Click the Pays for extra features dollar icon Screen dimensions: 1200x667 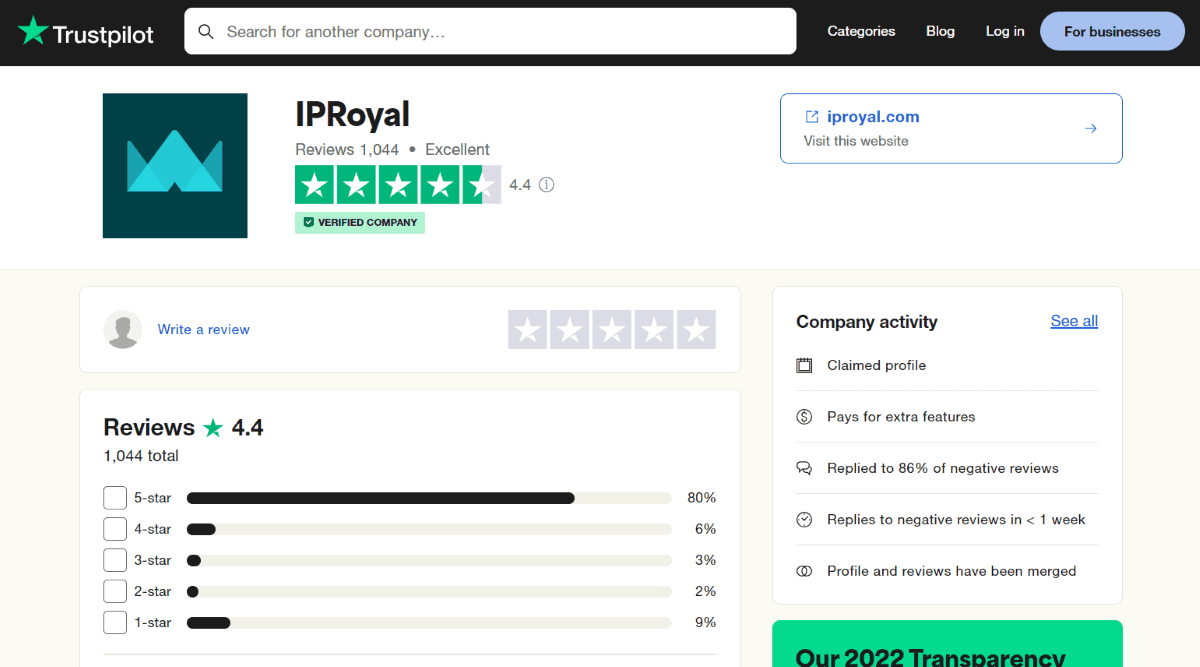pyautogui.click(x=804, y=417)
